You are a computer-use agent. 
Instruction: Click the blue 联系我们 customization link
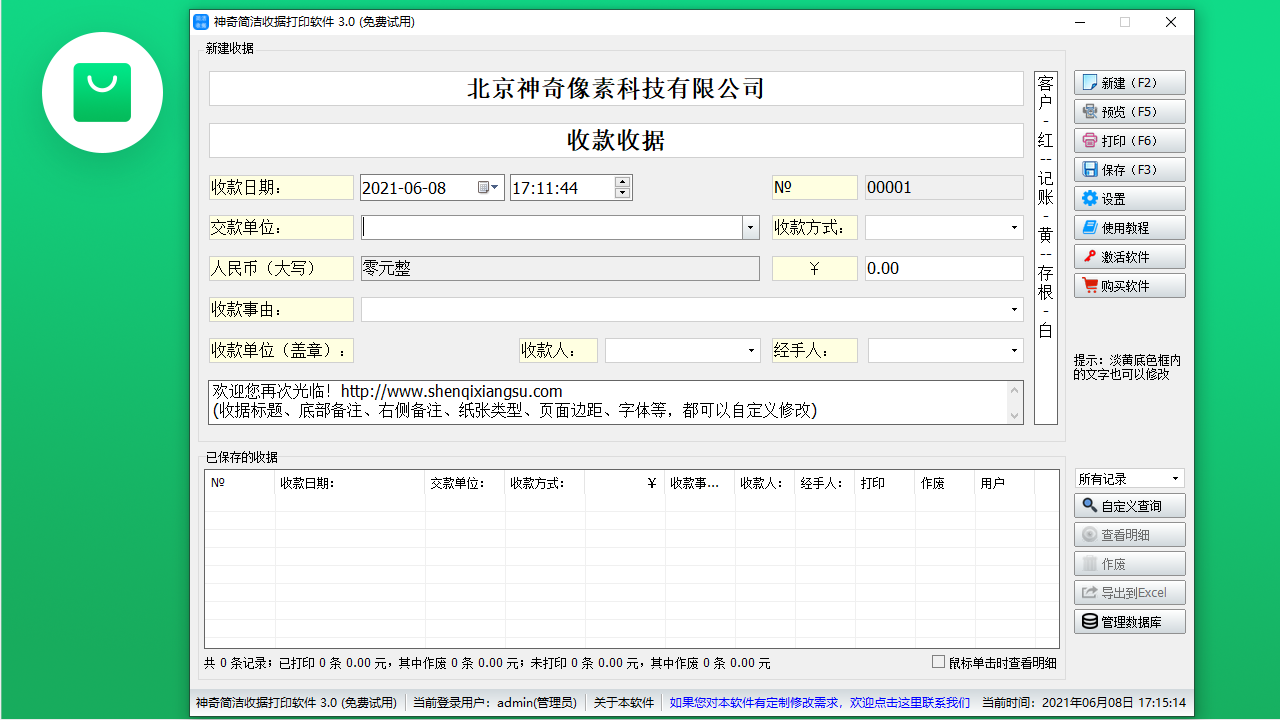[x=819, y=703]
